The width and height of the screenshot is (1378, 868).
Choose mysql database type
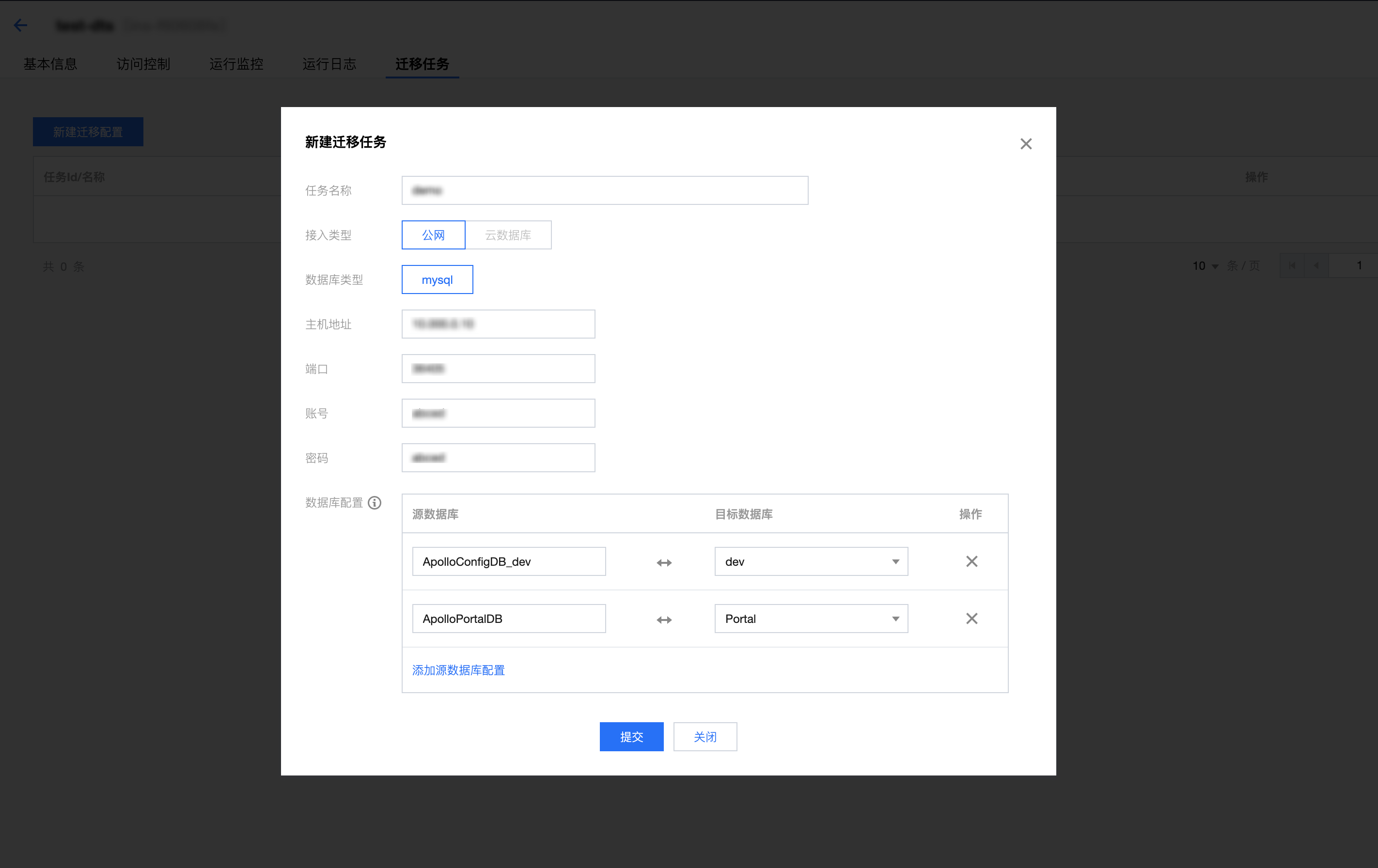tap(437, 279)
